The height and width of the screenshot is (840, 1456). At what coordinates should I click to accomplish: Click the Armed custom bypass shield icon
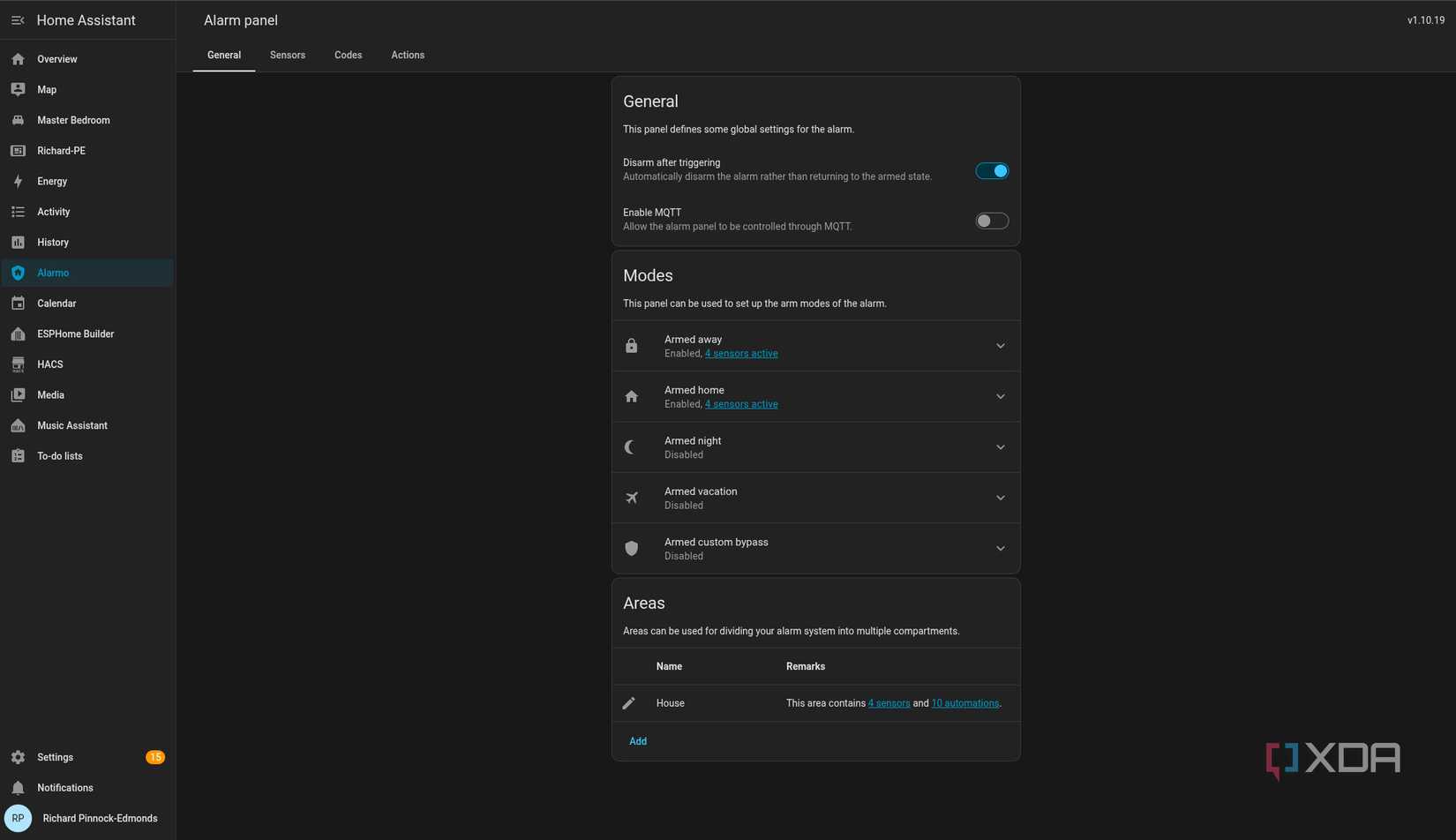[x=632, y=549]
